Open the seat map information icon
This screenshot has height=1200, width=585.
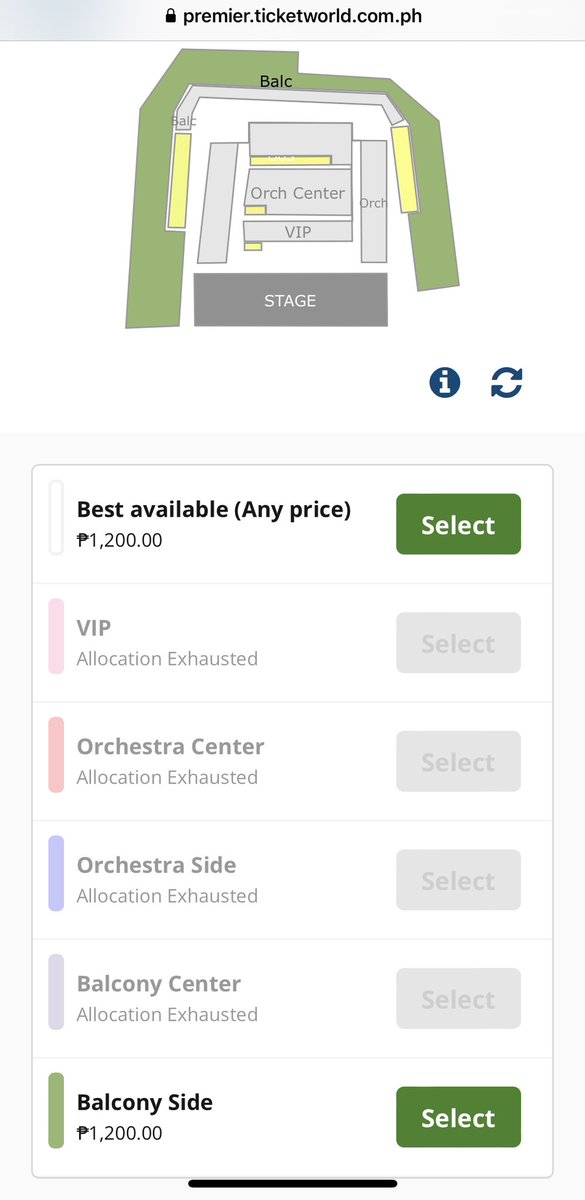445,382
